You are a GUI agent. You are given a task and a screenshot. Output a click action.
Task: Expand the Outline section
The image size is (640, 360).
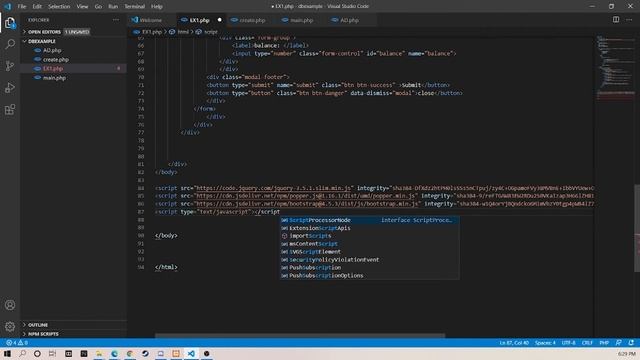pyautogui.click(x=38, y=325)
